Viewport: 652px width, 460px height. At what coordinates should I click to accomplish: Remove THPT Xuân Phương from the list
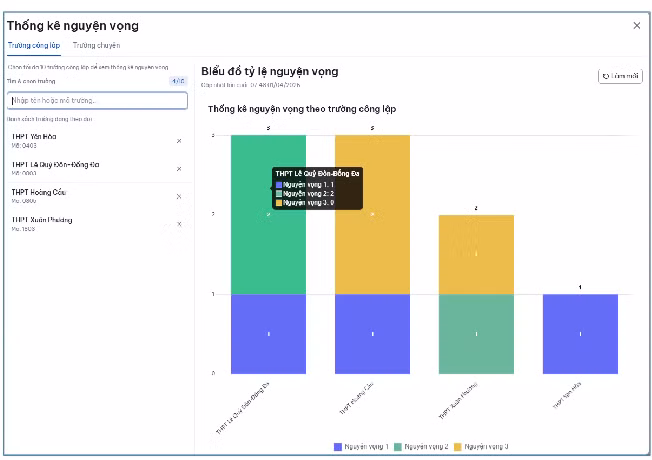coord(179,224)
